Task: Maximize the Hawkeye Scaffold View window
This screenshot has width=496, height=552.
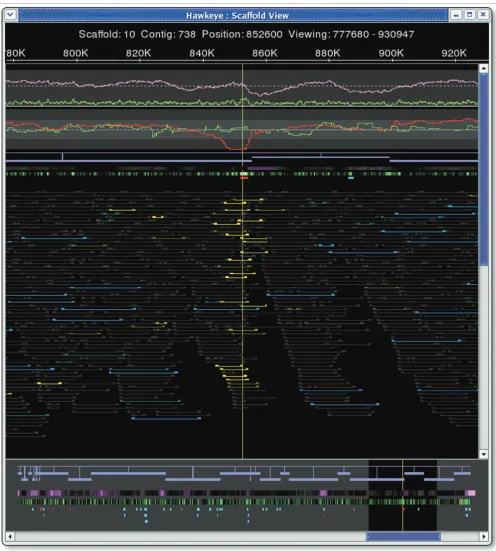Action: click(x=470, y=15)
